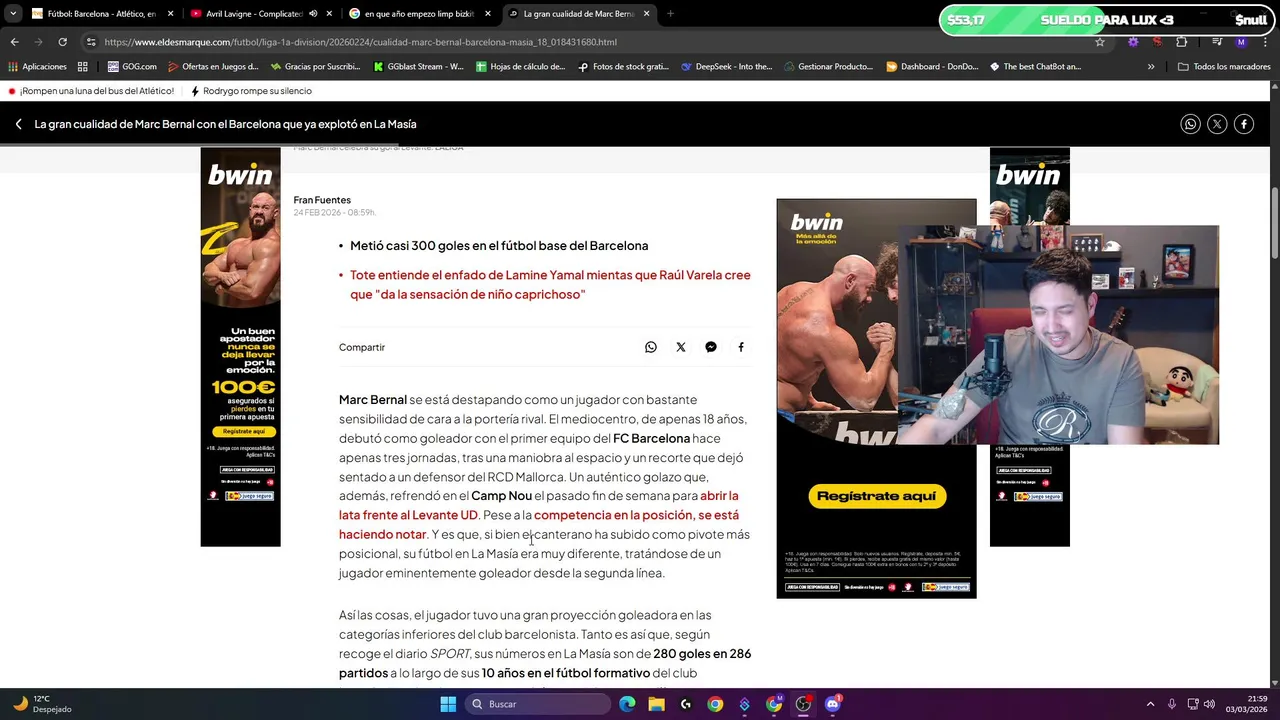Open the GGblast Stream bookmark
The image size is (1280, 720).
[419, 67]
